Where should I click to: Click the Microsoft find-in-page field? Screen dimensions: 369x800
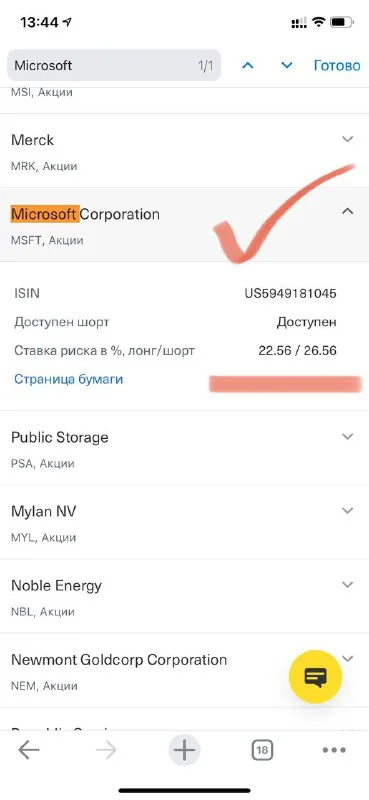pos(114,65)
